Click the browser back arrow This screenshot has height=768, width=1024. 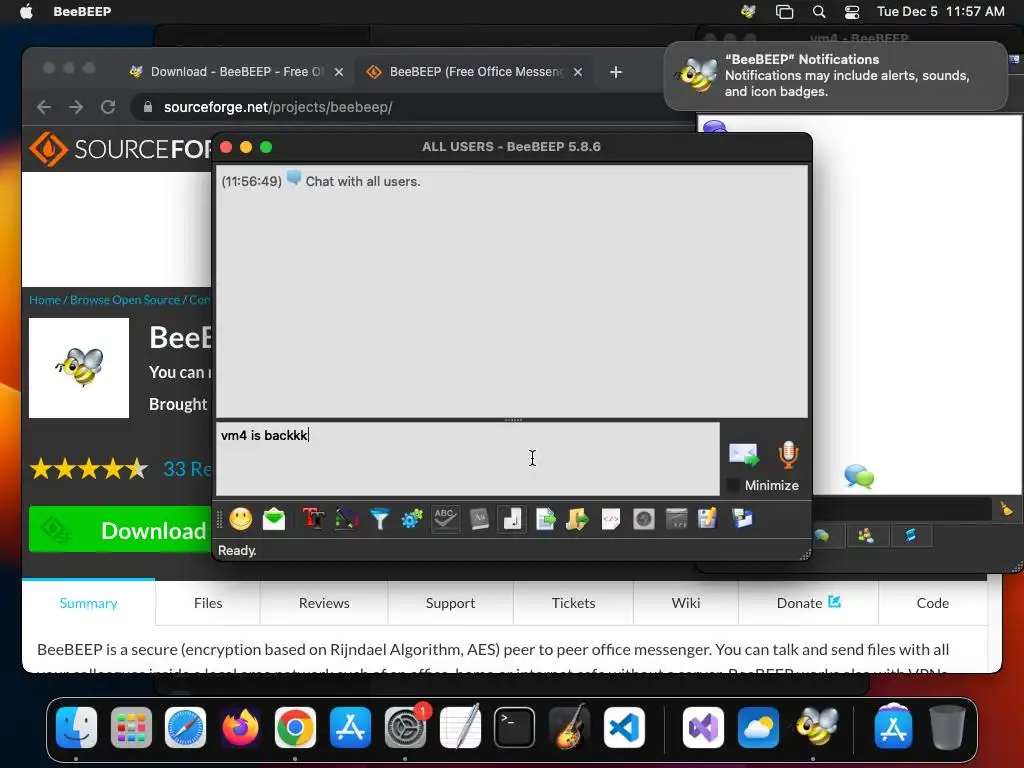[44, 107]
